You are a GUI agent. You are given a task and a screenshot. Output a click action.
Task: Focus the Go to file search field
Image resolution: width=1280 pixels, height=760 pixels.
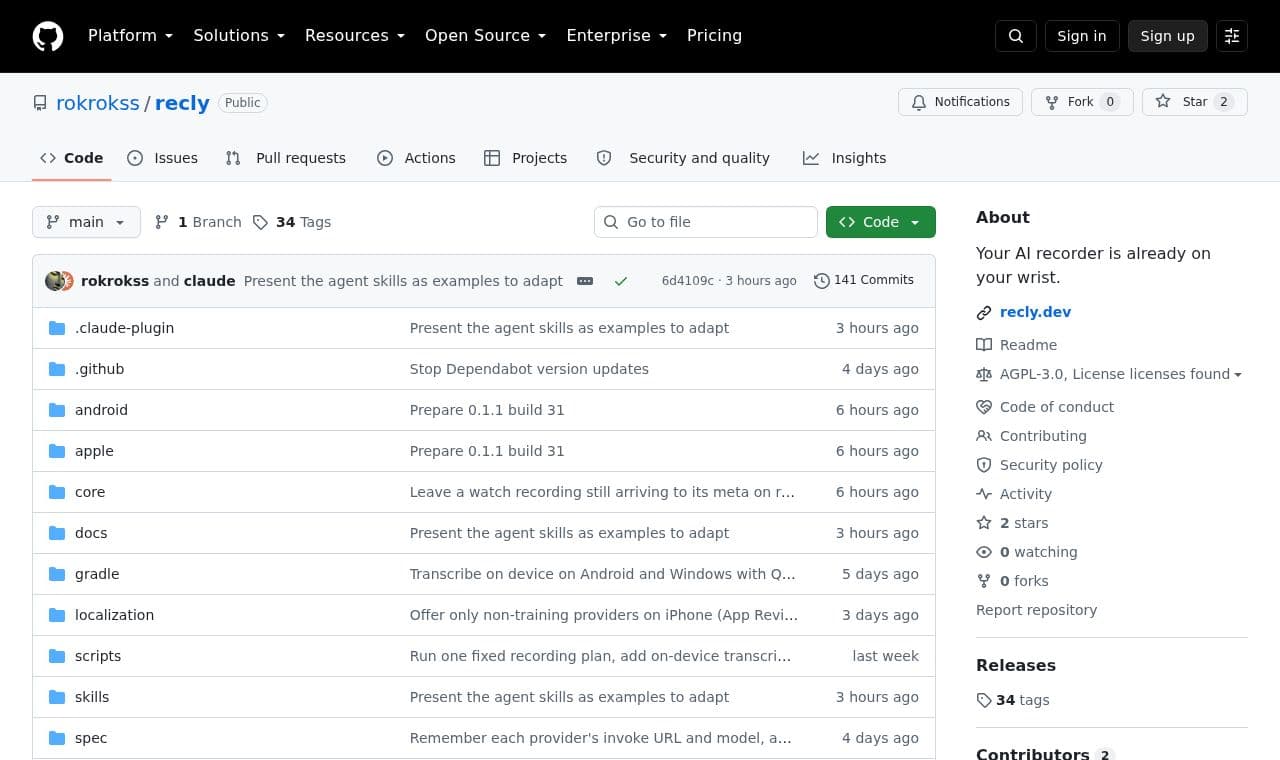pos(706,222)
